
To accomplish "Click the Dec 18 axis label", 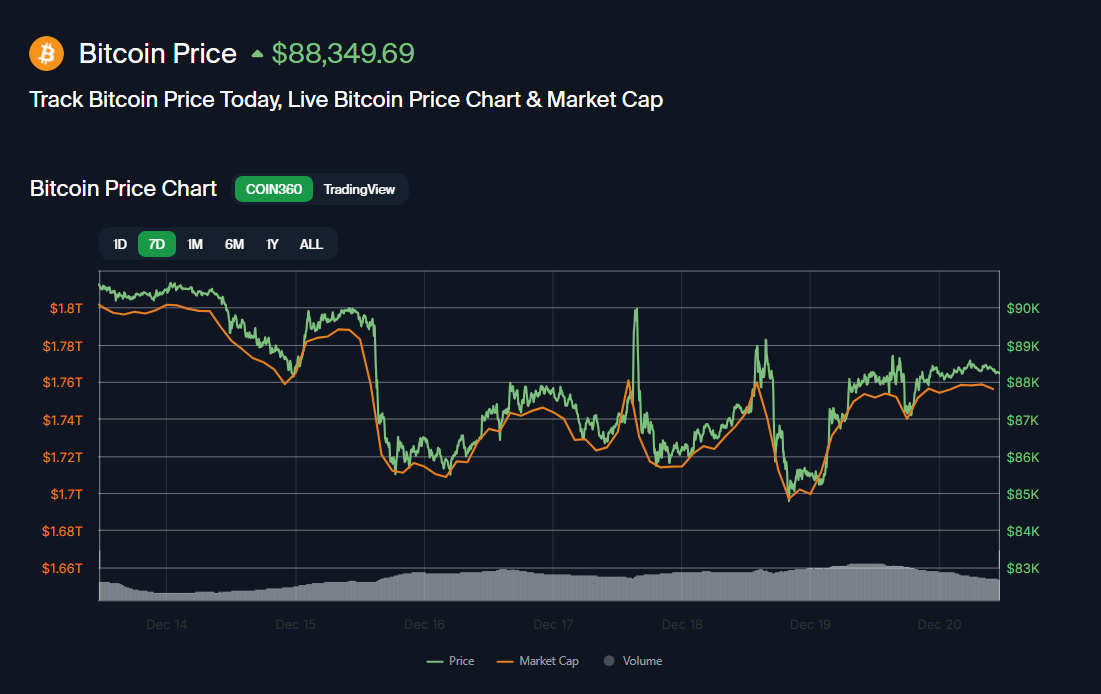I will [x=682, y=624].
